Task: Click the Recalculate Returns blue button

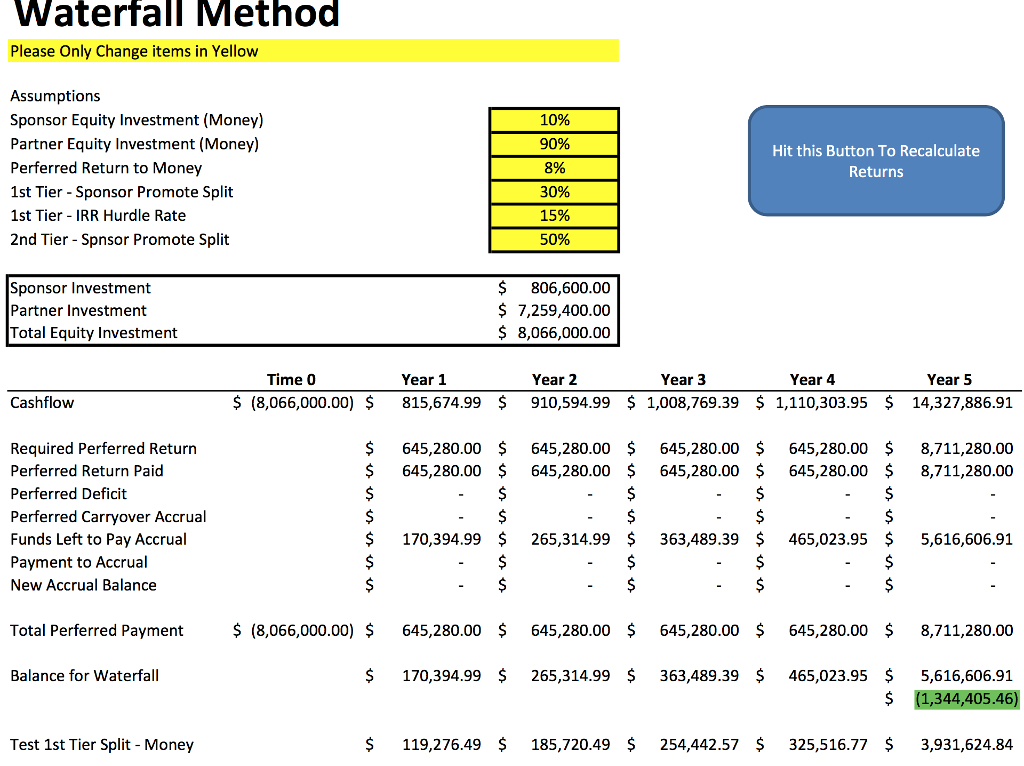Action: 876,161
